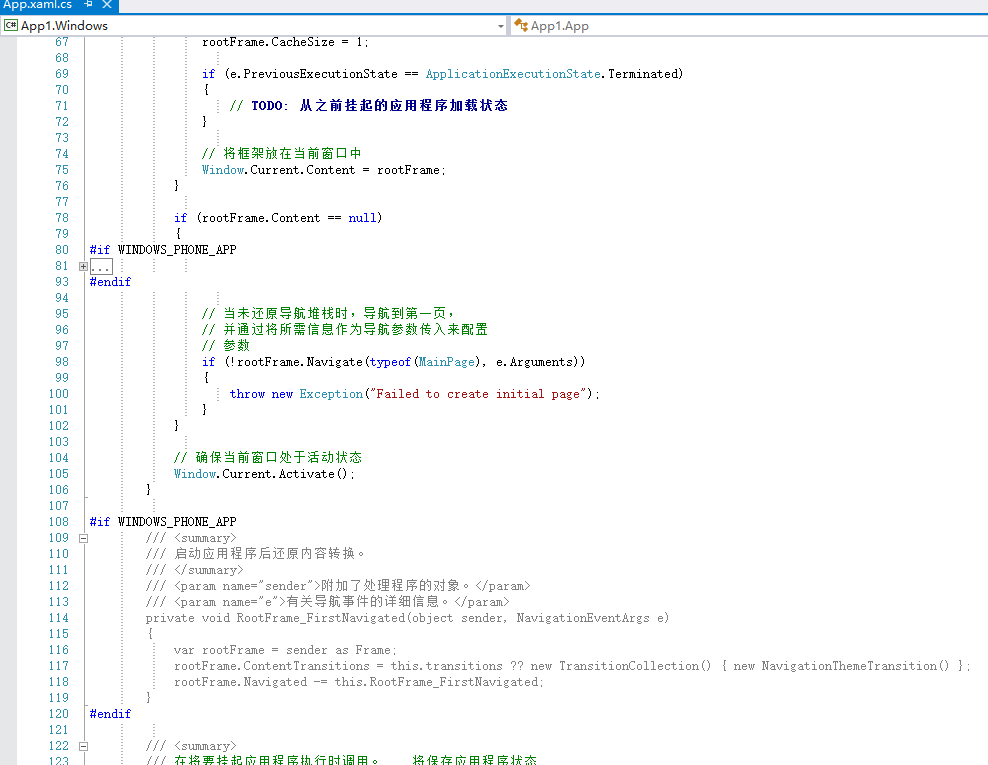Click TransitionCollection on line 117

[x=629, y=666]
